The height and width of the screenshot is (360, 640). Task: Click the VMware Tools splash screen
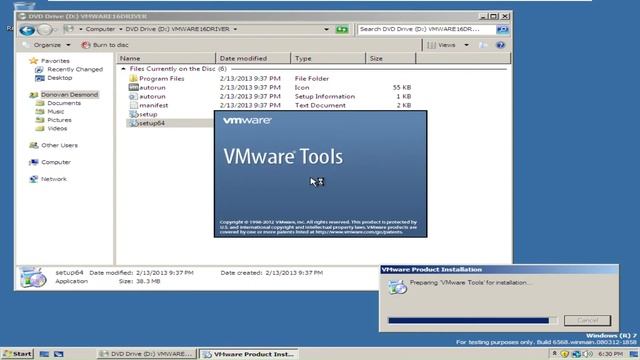click(320, 174)
